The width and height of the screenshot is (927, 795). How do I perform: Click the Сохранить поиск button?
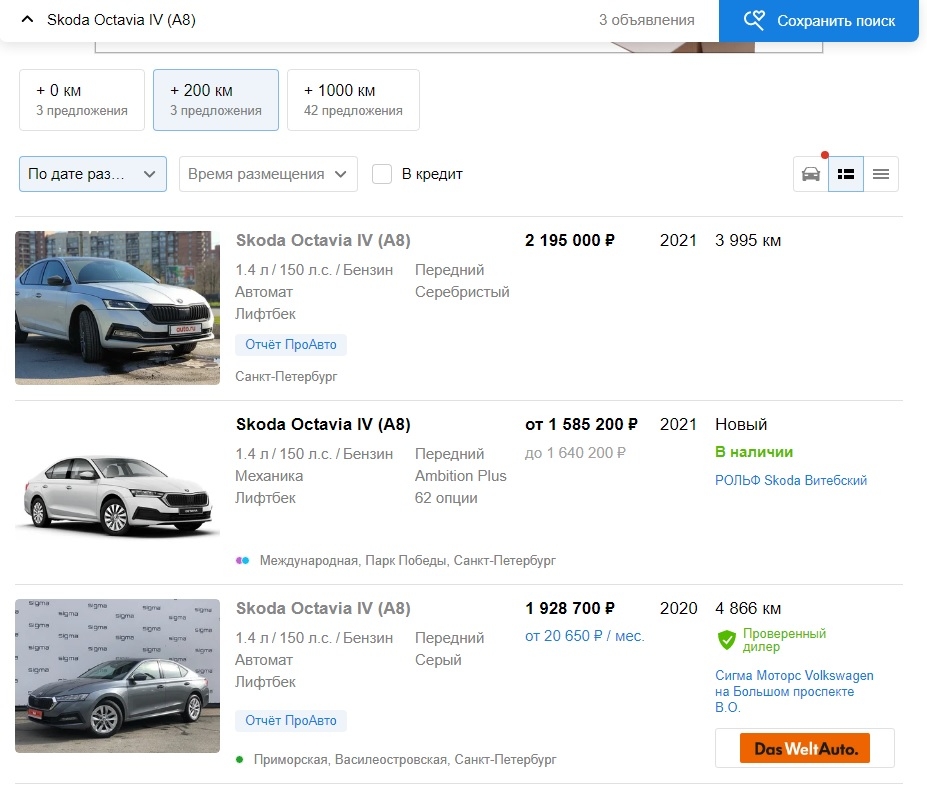pyautogui.click(x=819, y=21)
